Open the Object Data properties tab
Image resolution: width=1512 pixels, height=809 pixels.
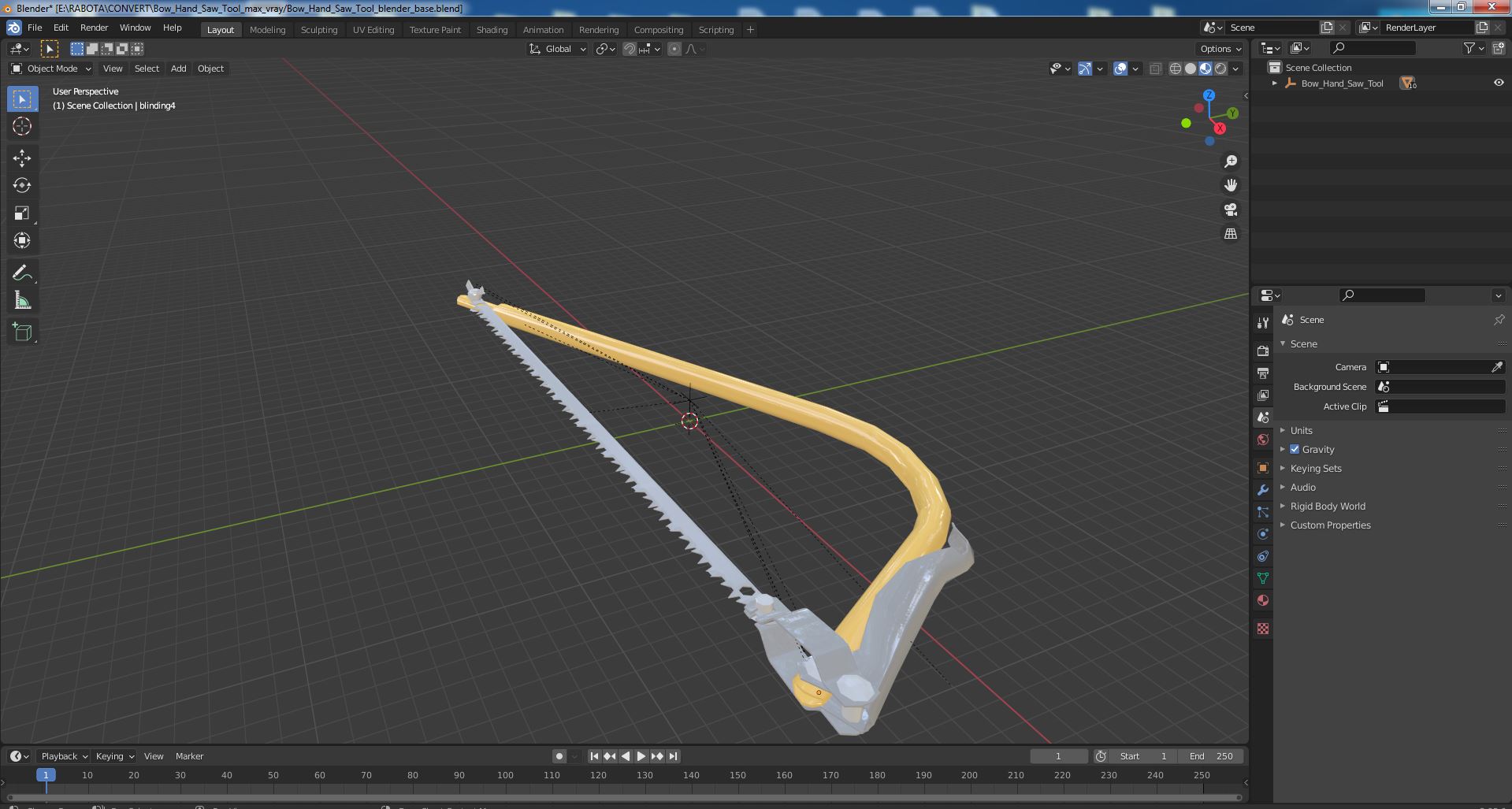click(x=1263, y=578)
